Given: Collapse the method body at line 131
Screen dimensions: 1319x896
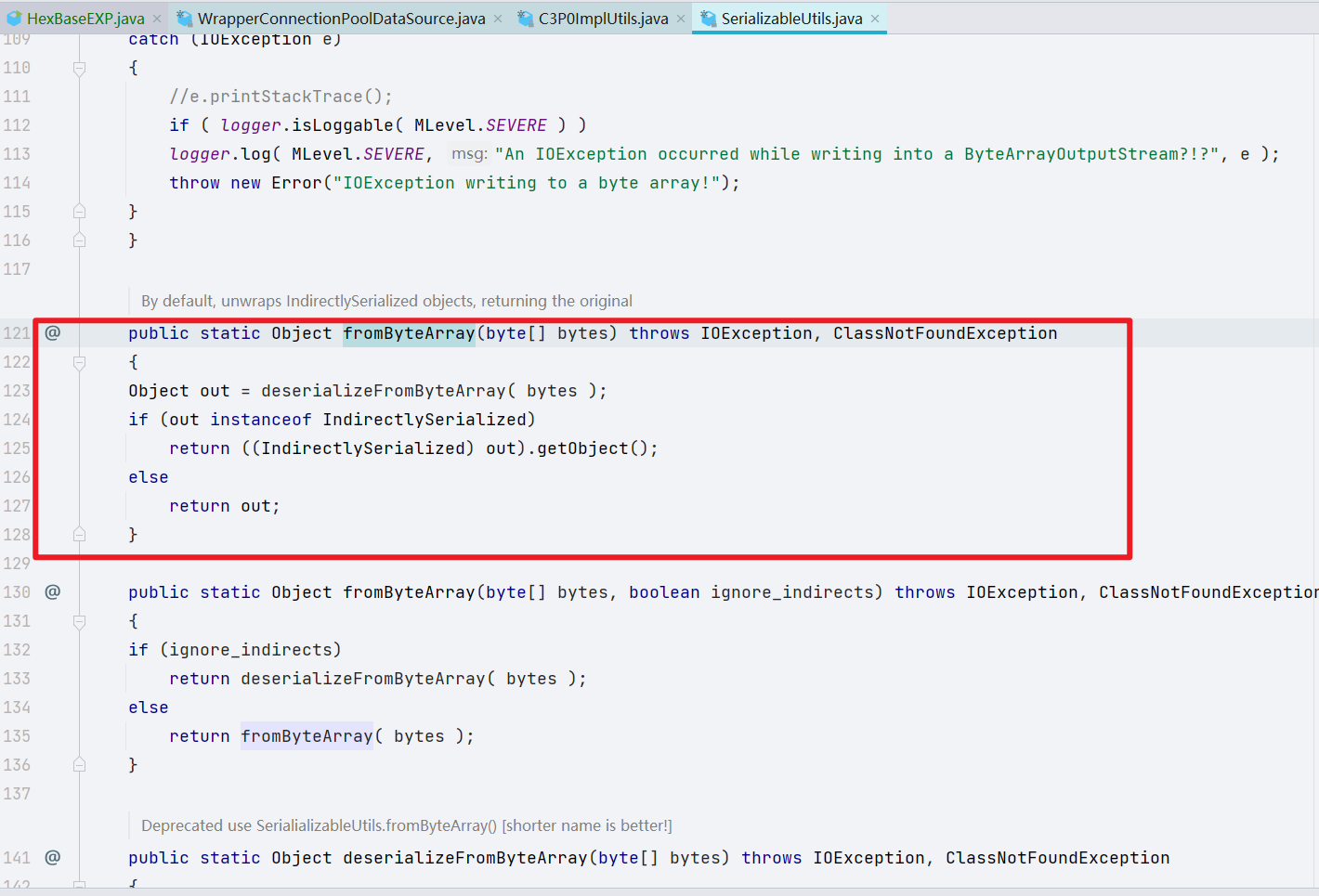Looking at the screenshot, I should point(79,621).
